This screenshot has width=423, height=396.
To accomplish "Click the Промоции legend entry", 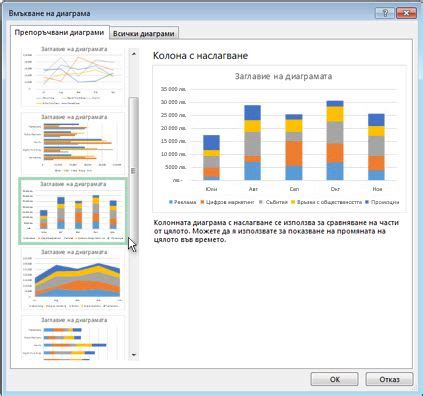I will [382, 202].
